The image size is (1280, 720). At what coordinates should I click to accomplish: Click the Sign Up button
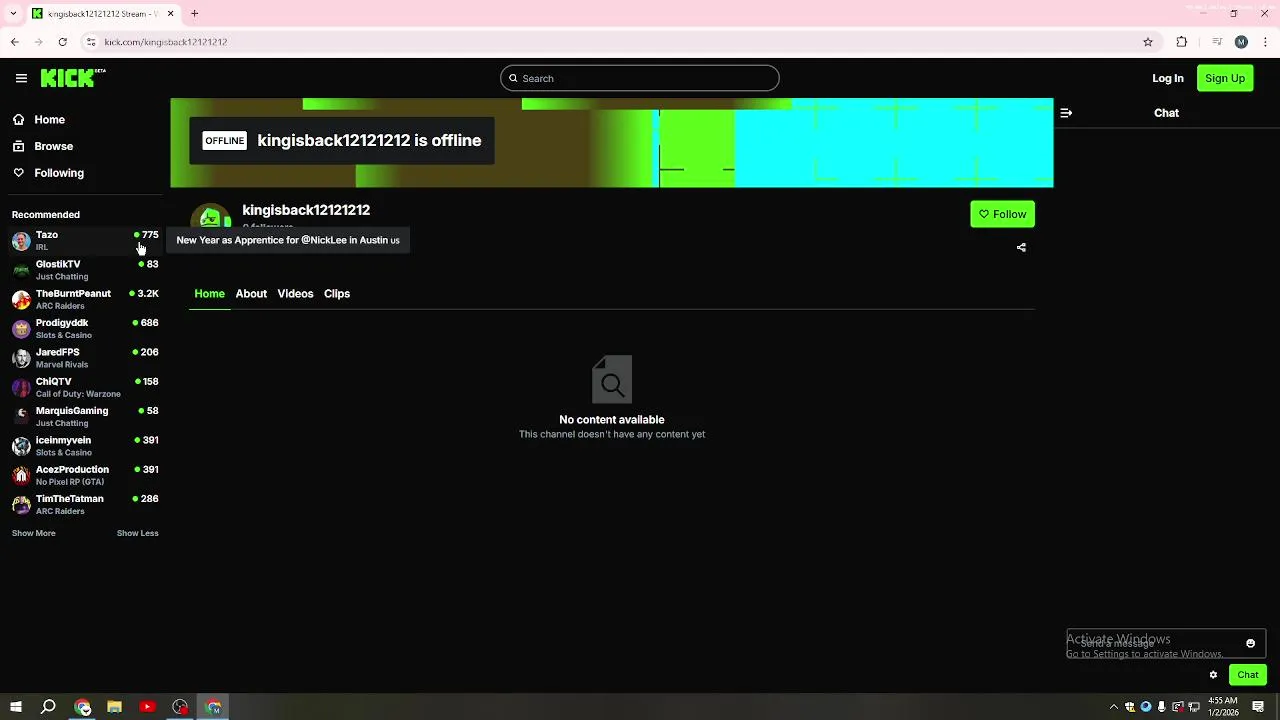pos(1225,78)
